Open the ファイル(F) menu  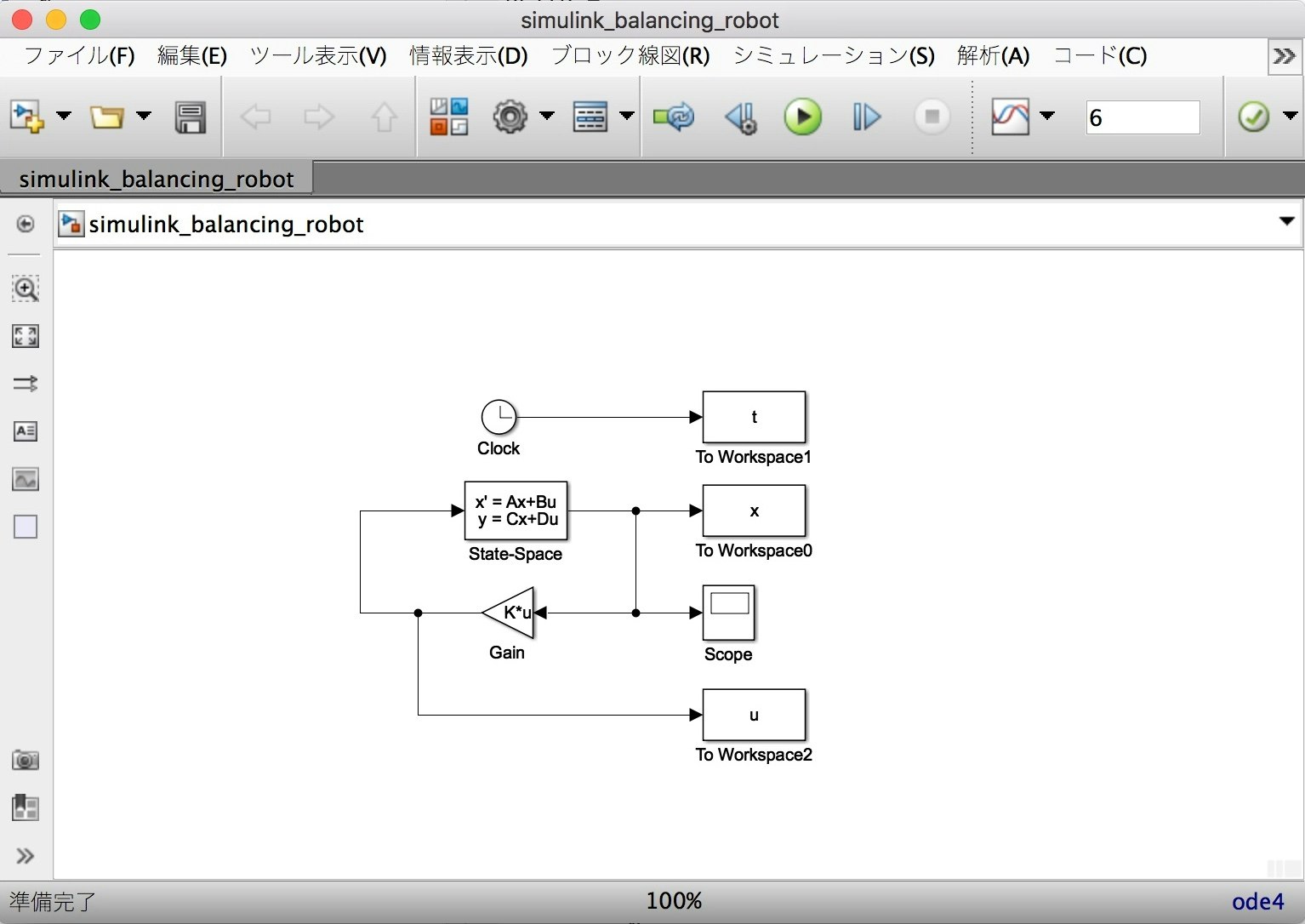(79, 56)
